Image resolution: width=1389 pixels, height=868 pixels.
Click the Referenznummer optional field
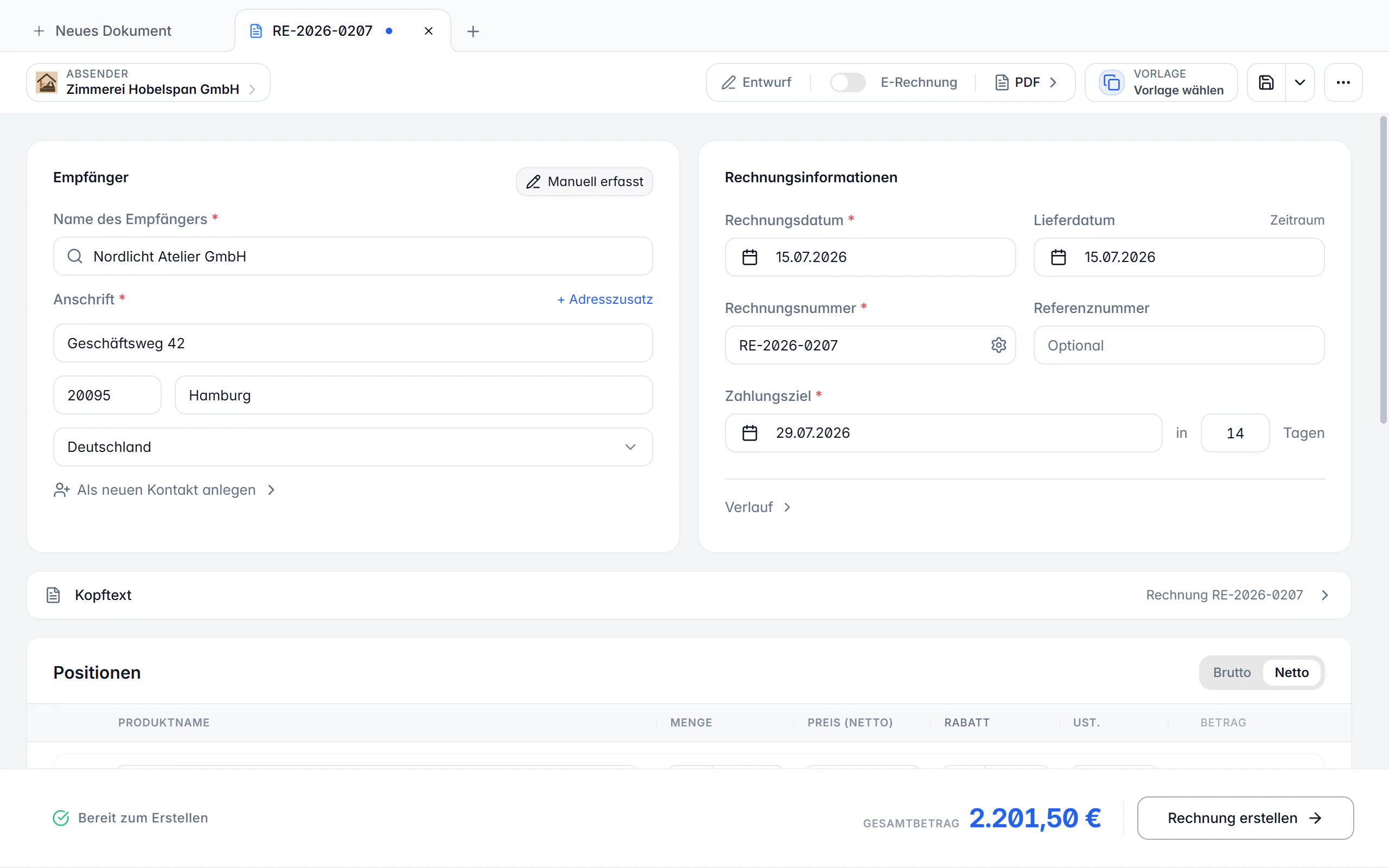[1179, 345]
